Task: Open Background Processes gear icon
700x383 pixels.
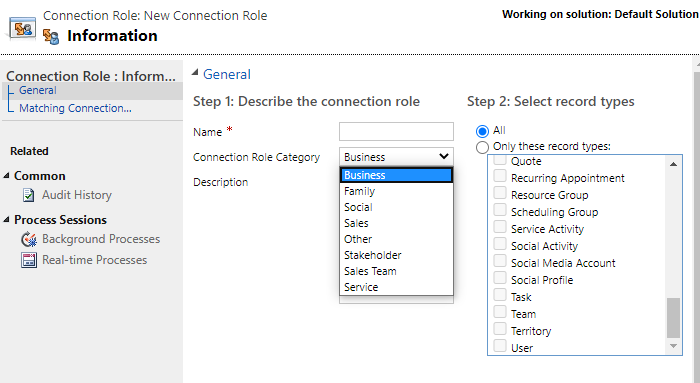Action: pos(29,239)
